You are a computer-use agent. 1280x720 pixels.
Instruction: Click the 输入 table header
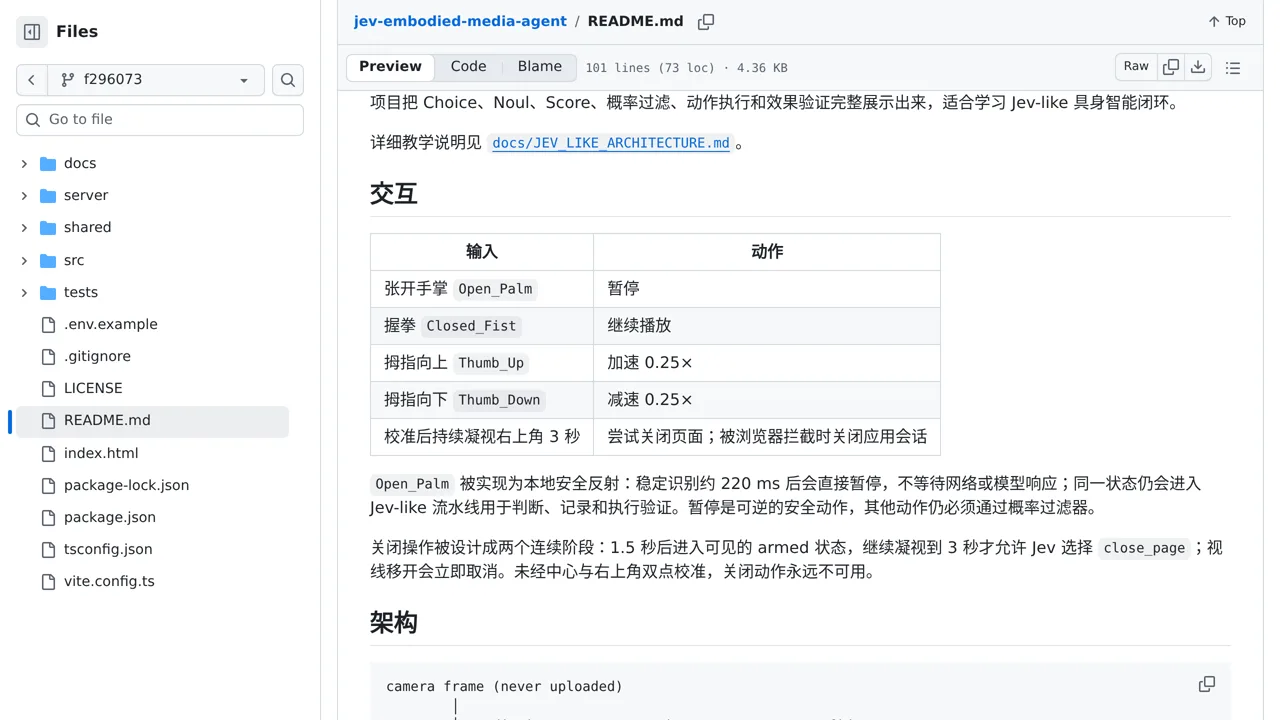coord(482,252)
